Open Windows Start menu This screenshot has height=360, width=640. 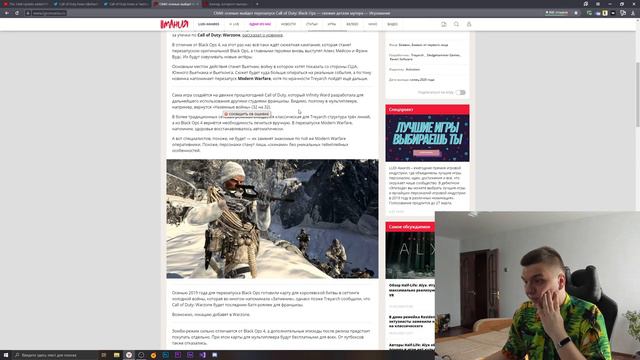coord(6,355)
